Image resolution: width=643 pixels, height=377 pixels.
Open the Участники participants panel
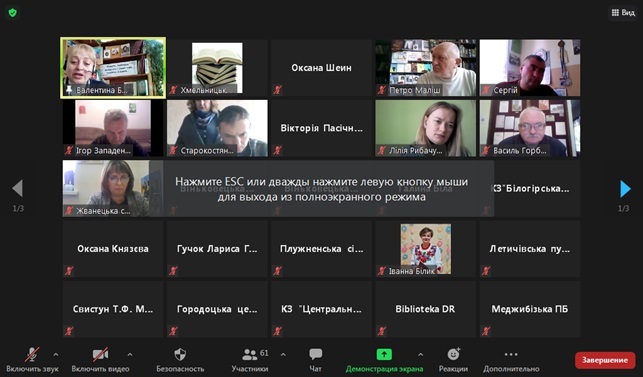(249, 354)
